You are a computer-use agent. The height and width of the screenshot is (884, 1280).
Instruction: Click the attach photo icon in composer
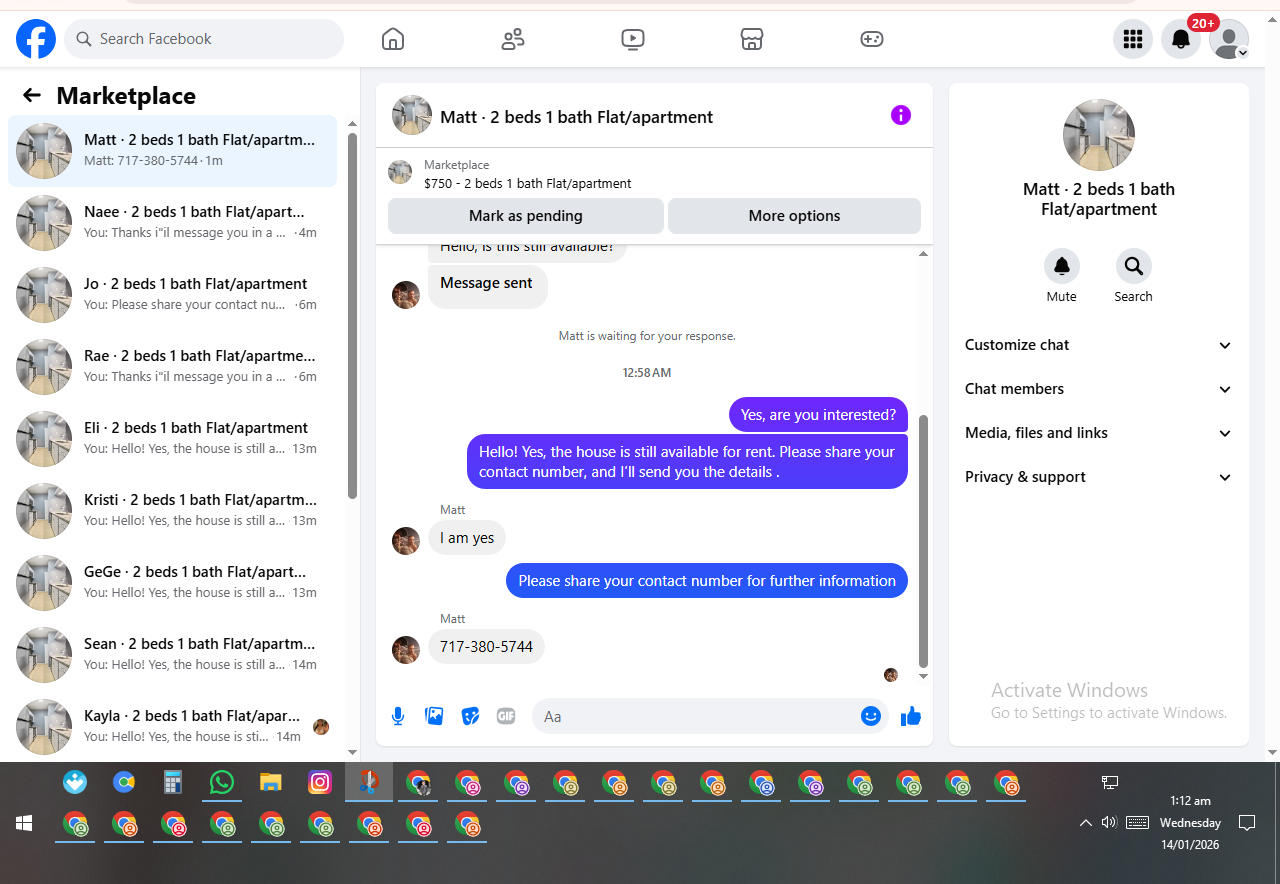click(x=434, y=716)
